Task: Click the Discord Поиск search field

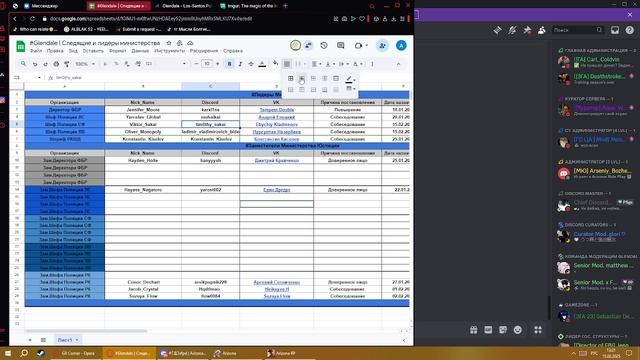Action: click(x=577, y=30)
